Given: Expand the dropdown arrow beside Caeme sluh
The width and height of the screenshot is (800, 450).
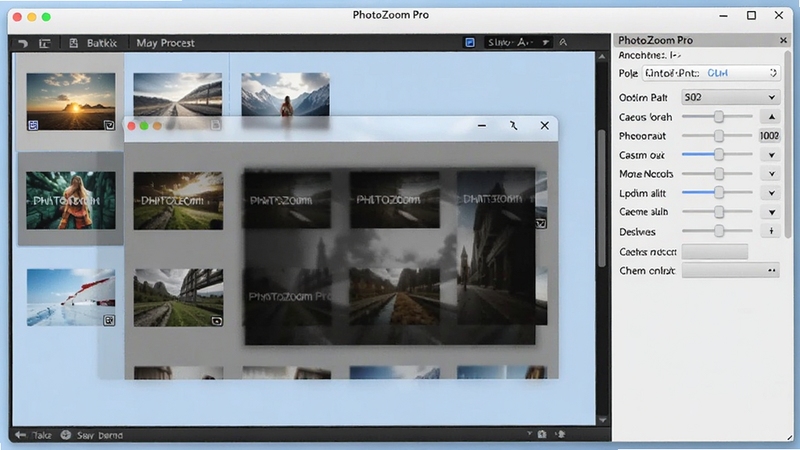Looking at the screenshot, I should click(x=771, y=212).
